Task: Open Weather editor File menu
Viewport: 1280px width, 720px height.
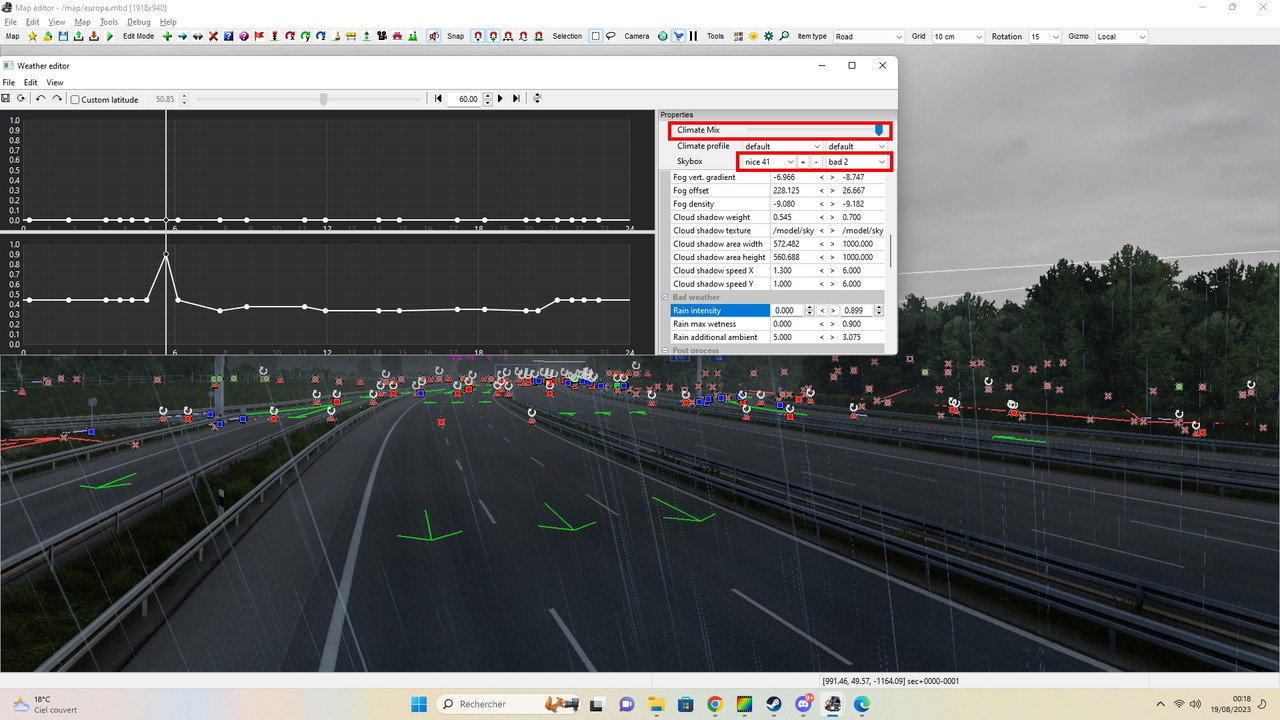Action: tap(8, 83)
